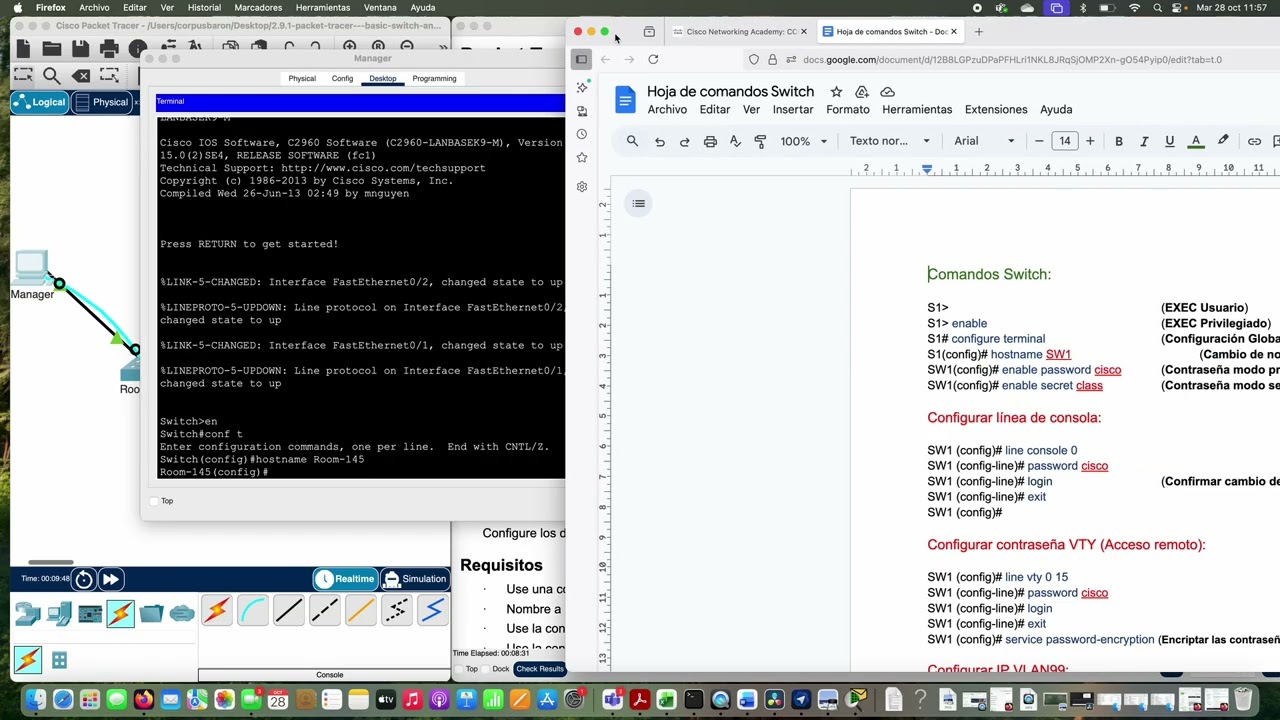
Task: Switch to Simulation mode
Action: [414, 579]
